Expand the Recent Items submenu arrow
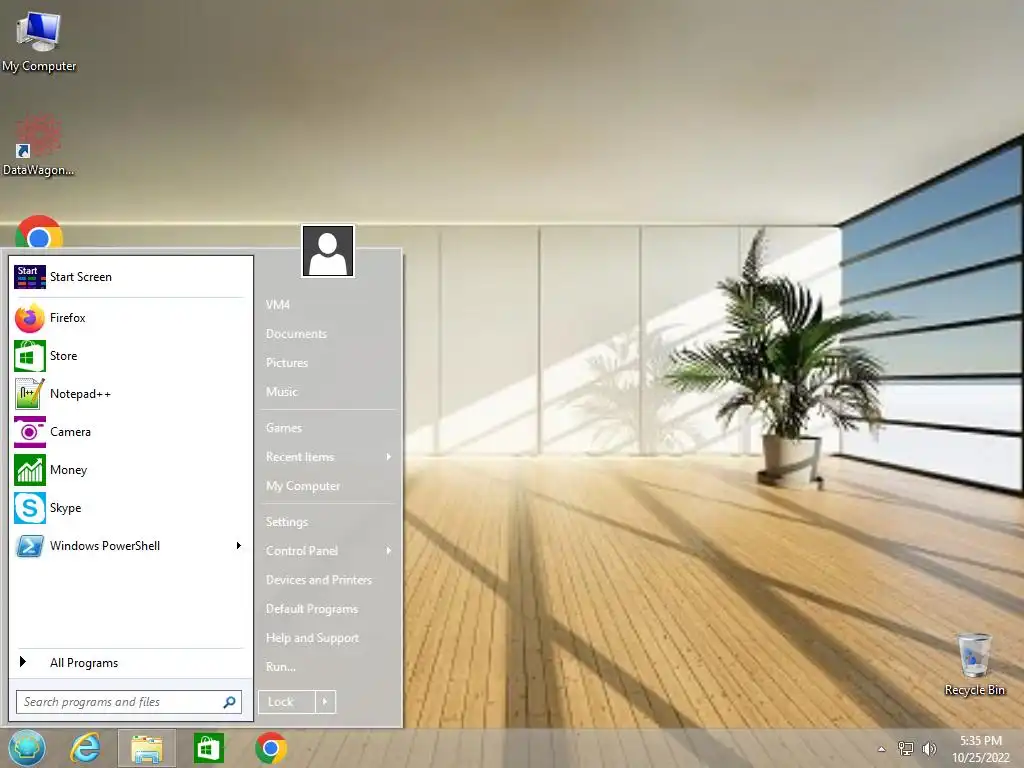1024x768 pixels. point(389,457)
